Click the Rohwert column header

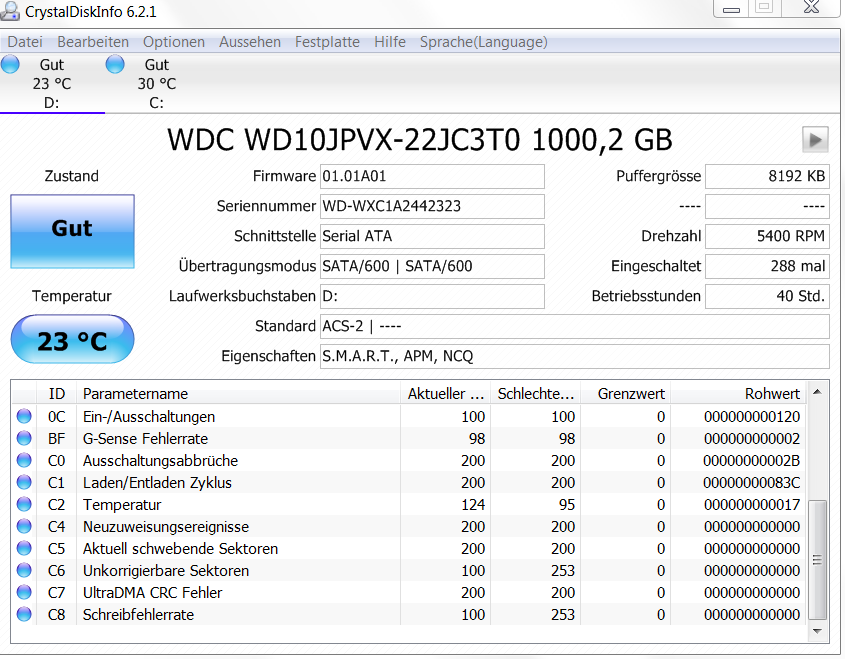click(738, 393)
